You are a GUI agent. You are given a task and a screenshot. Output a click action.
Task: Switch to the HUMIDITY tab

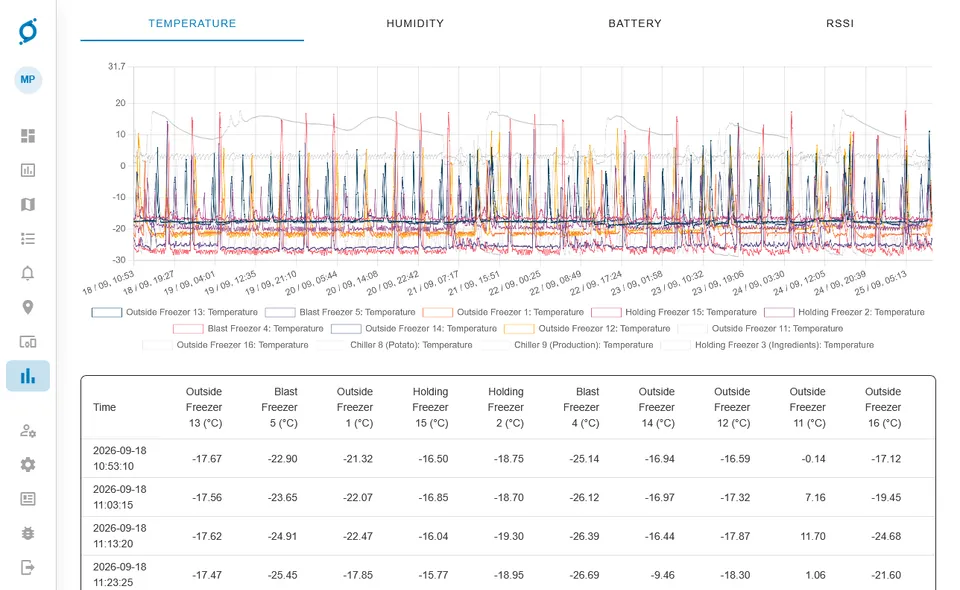coord(414,23)
